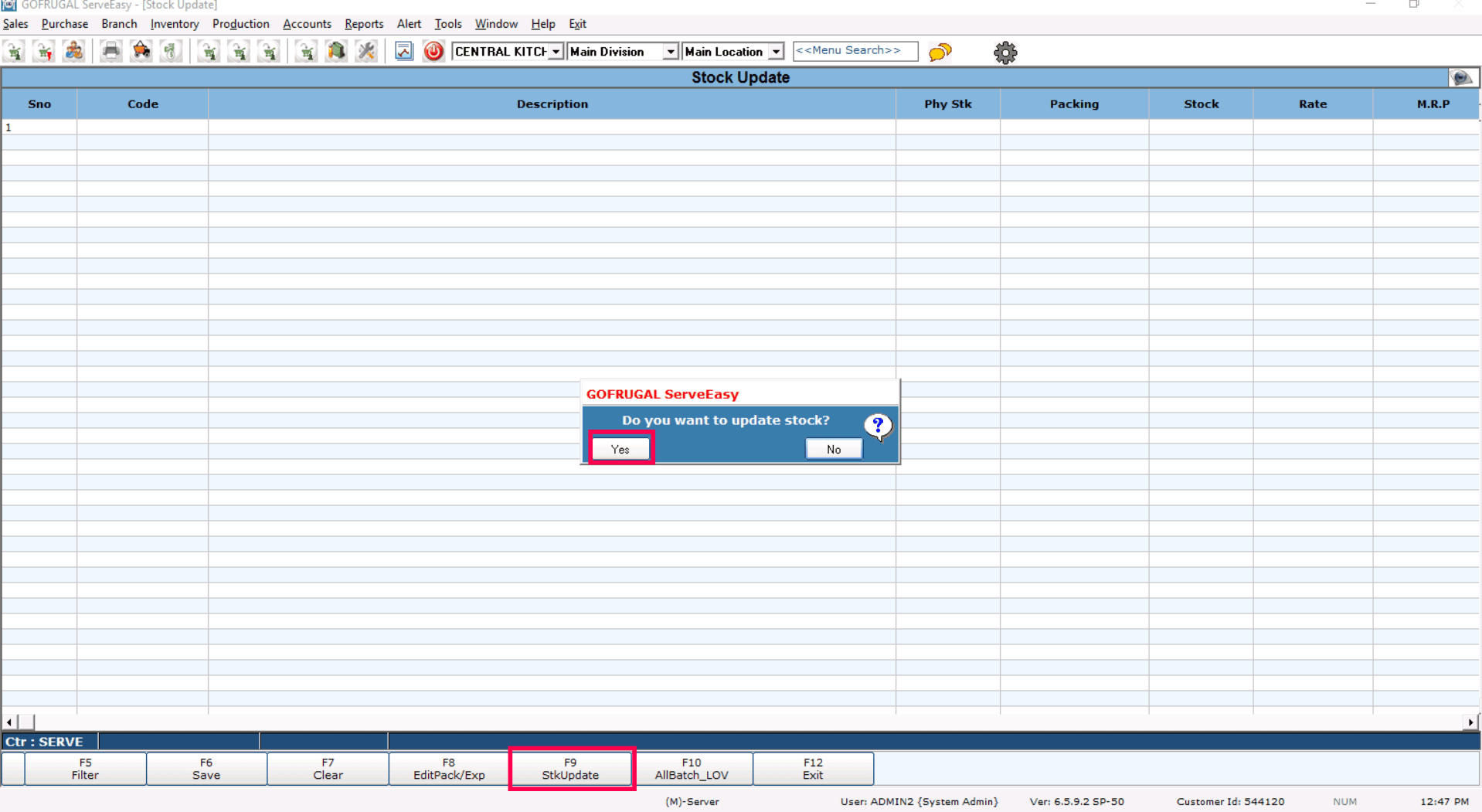Image resolution: width=1482 pixels, height=812 pixels.
Task: Click the customers people icon
Action: coord(74,52)
